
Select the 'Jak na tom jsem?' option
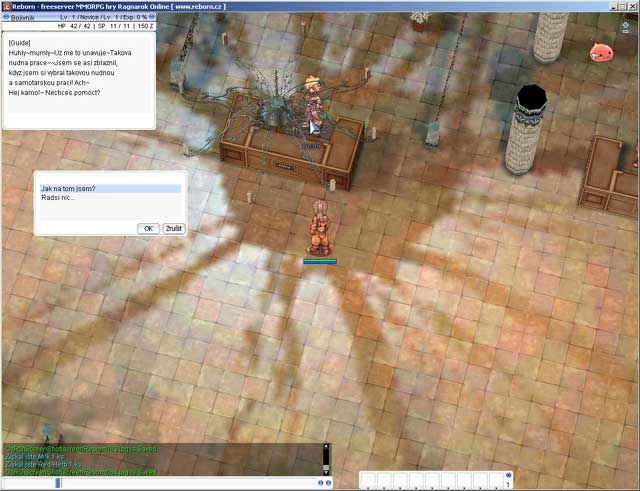[x=110, y=188]
